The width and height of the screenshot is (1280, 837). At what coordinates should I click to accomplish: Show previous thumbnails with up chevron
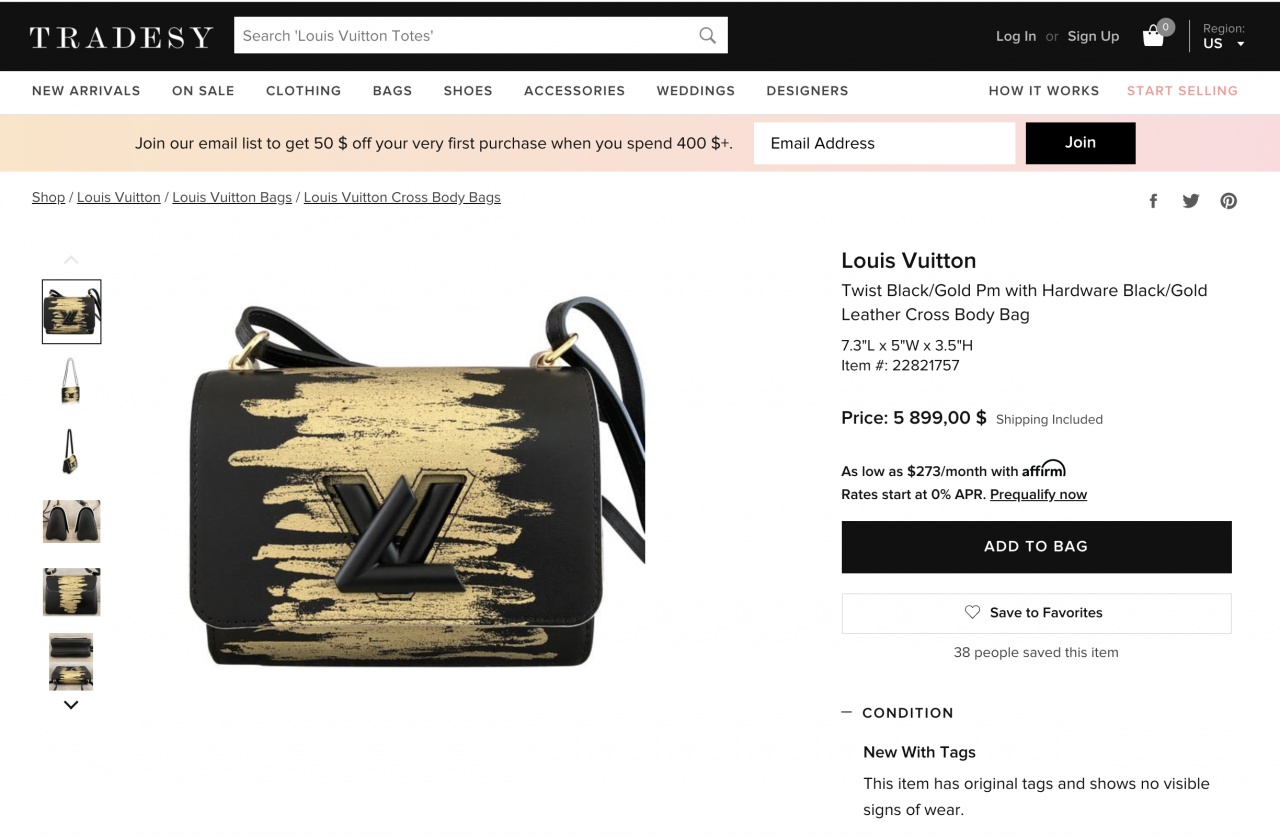coord(71,260)
